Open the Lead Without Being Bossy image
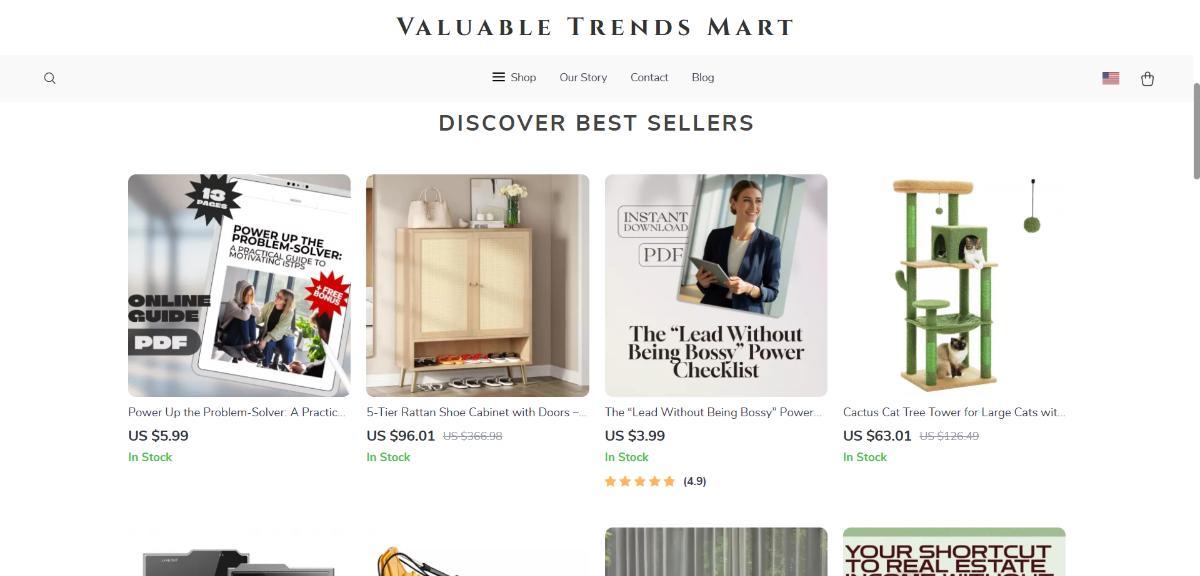The image size is (1200, 576). tap(716, 285)
